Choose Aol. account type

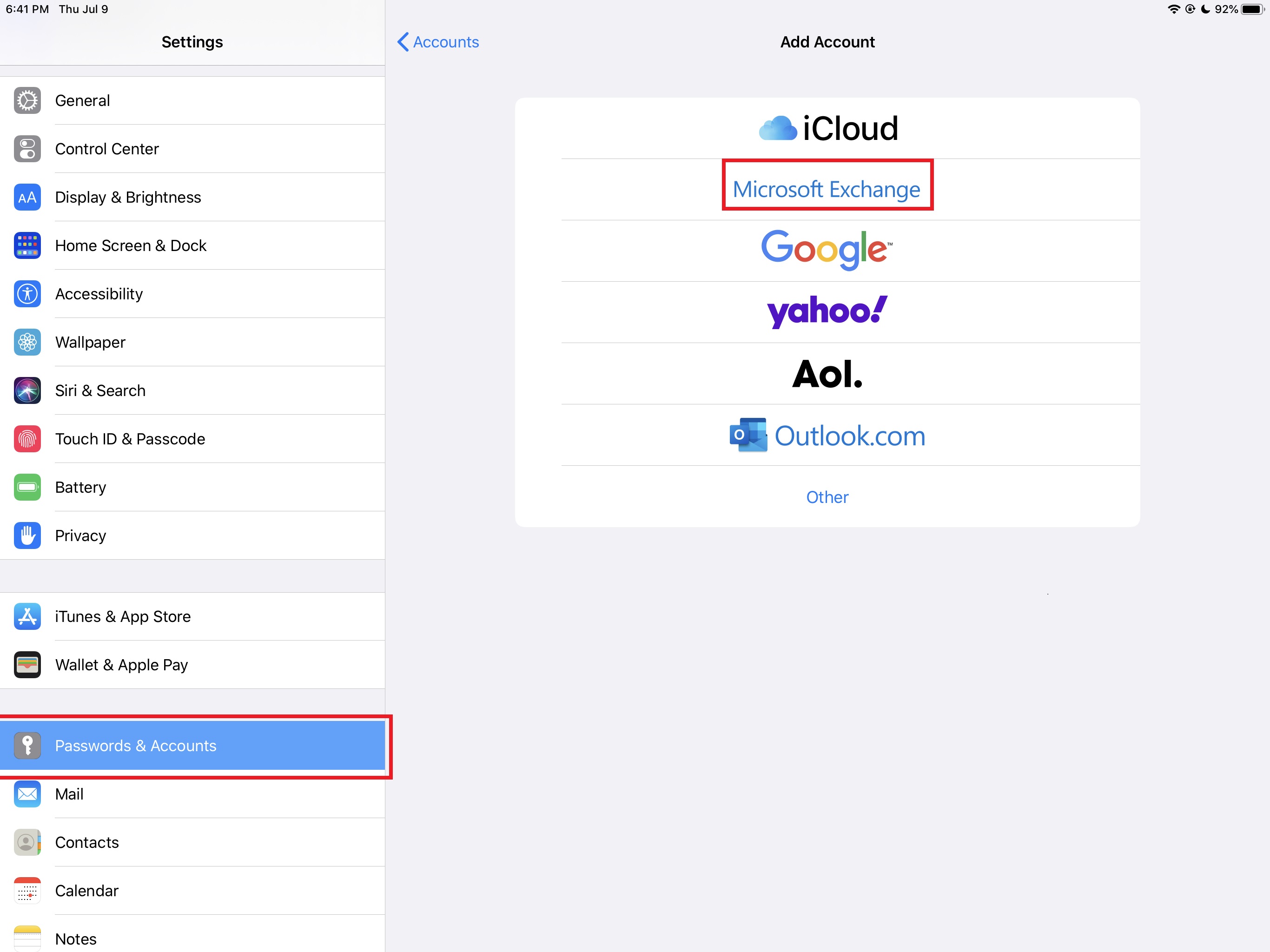click(x=827, y=374)
